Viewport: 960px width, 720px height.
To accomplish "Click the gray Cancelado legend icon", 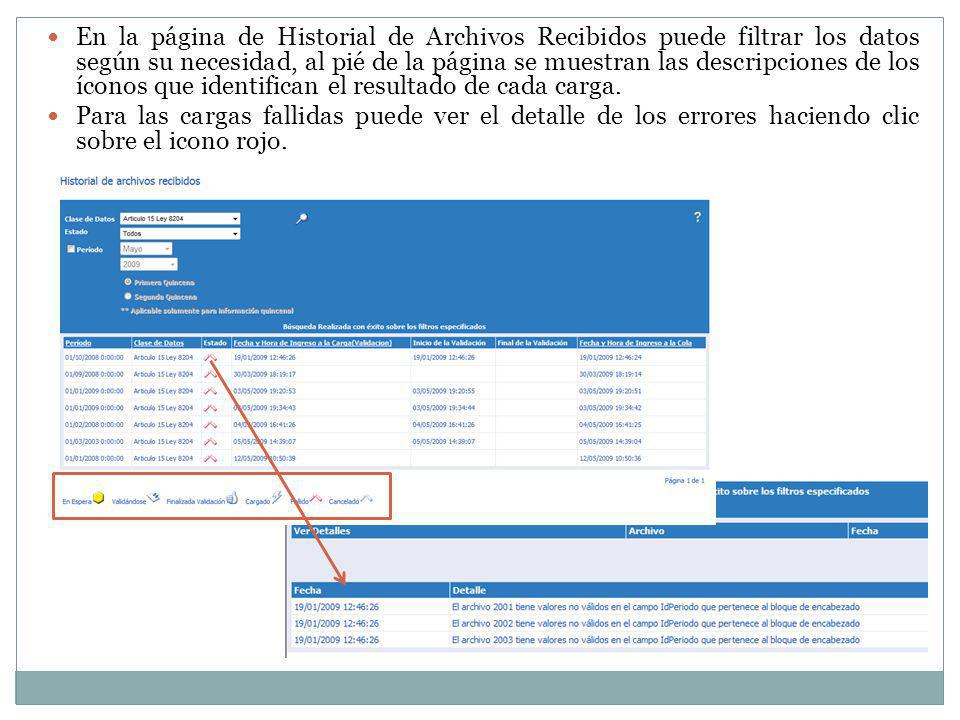I will pyautogui.click(x=366, y=499).
